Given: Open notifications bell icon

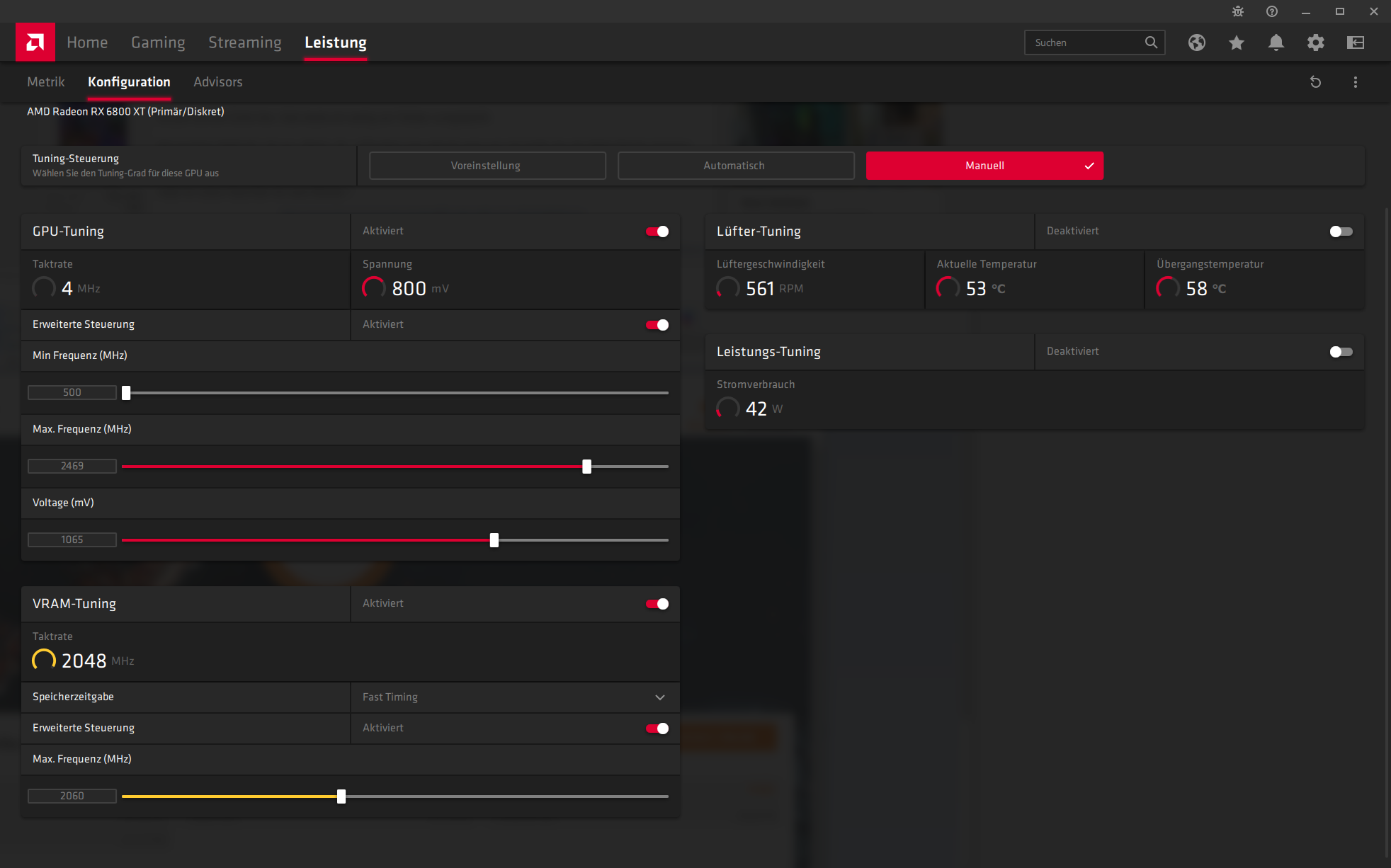Looking at the screenshot, I should [x=1276, y=42].
